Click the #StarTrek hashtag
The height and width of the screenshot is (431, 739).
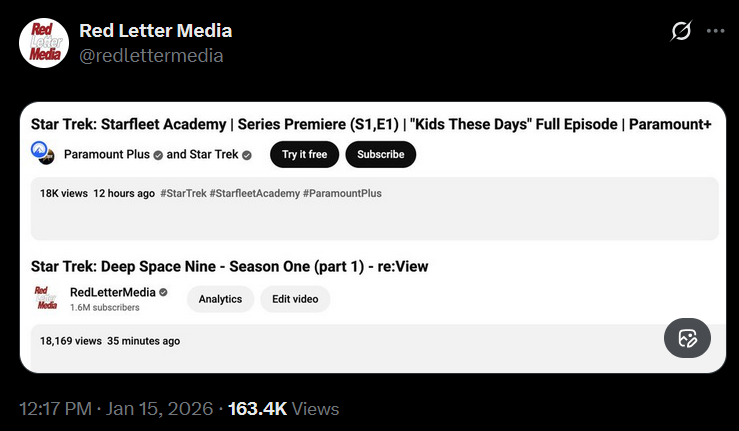(x=183, y=193)
